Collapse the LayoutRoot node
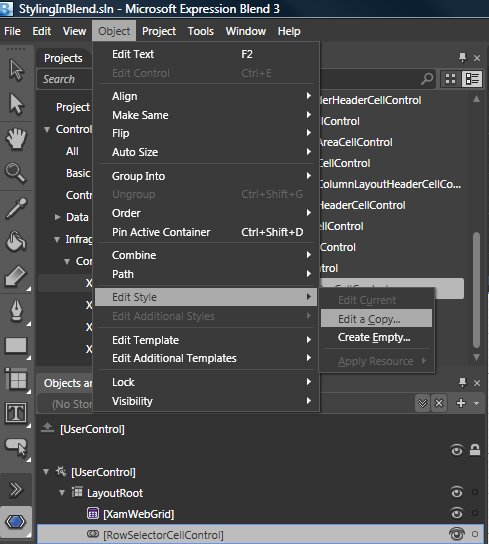The height and width of the screenshot is (544, 489). (x=62, y=493)
